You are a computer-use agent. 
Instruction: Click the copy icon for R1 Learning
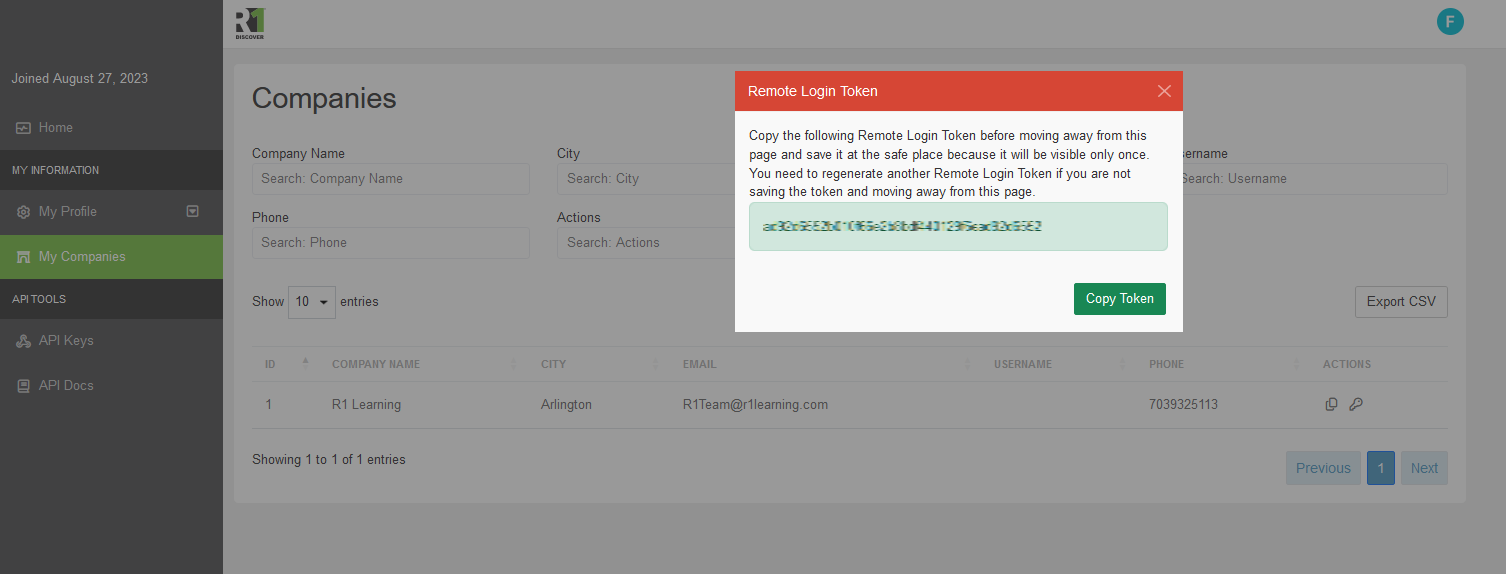point(1331,405)
